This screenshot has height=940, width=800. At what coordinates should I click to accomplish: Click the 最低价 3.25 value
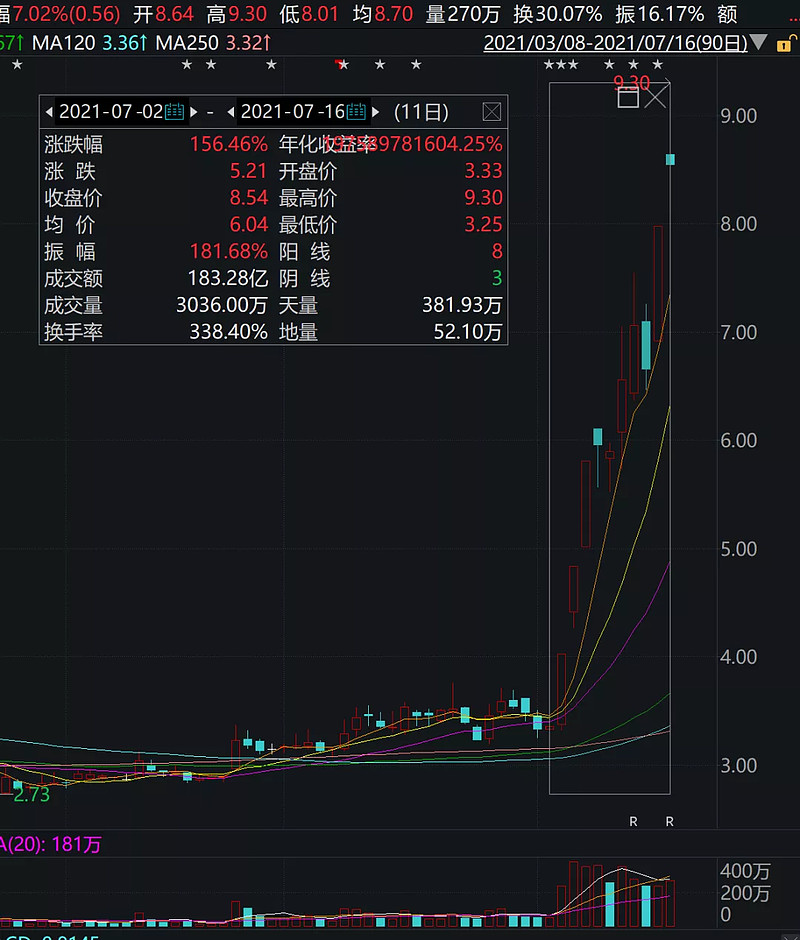(483, 225)
